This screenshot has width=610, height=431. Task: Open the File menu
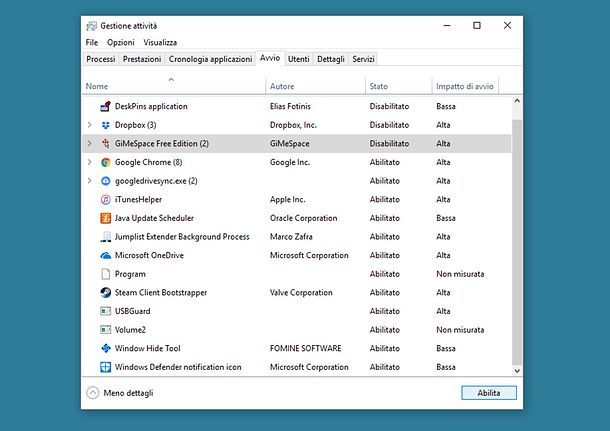coord(92,42)
